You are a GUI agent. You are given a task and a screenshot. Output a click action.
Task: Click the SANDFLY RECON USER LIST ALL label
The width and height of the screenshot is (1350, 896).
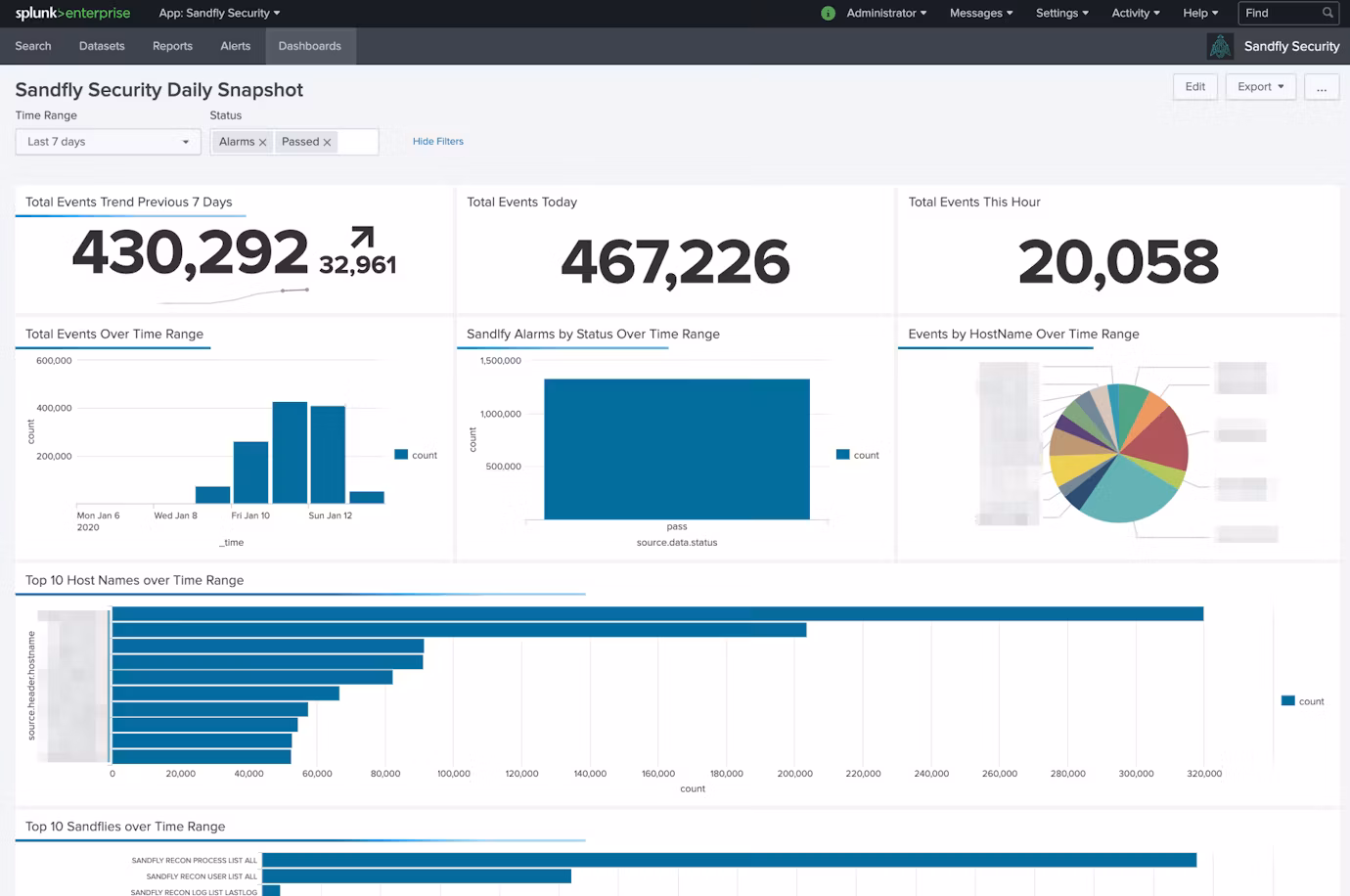(202, 876)
